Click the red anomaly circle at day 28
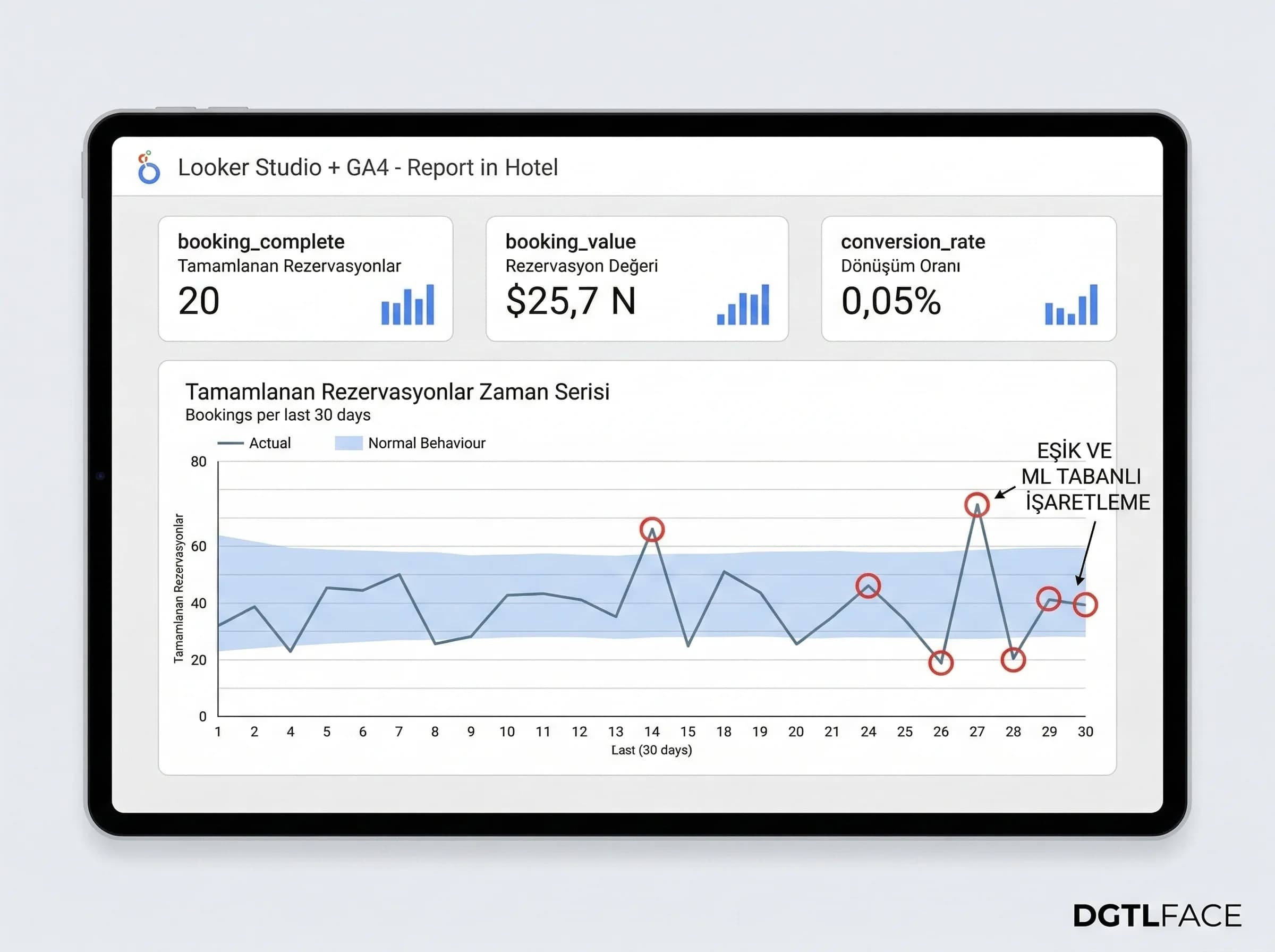1275x952 pixels. [1013, 660]
